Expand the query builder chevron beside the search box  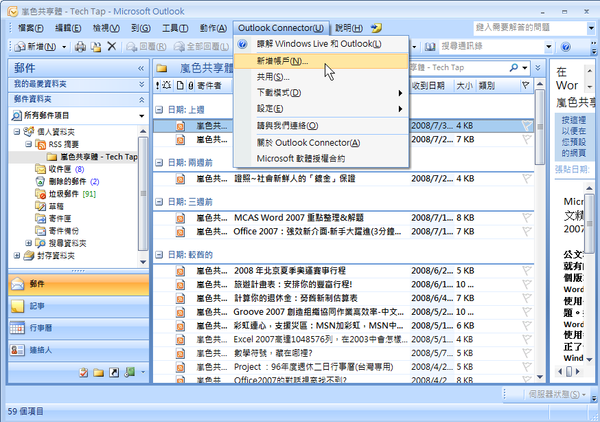[x=538, y=68]
